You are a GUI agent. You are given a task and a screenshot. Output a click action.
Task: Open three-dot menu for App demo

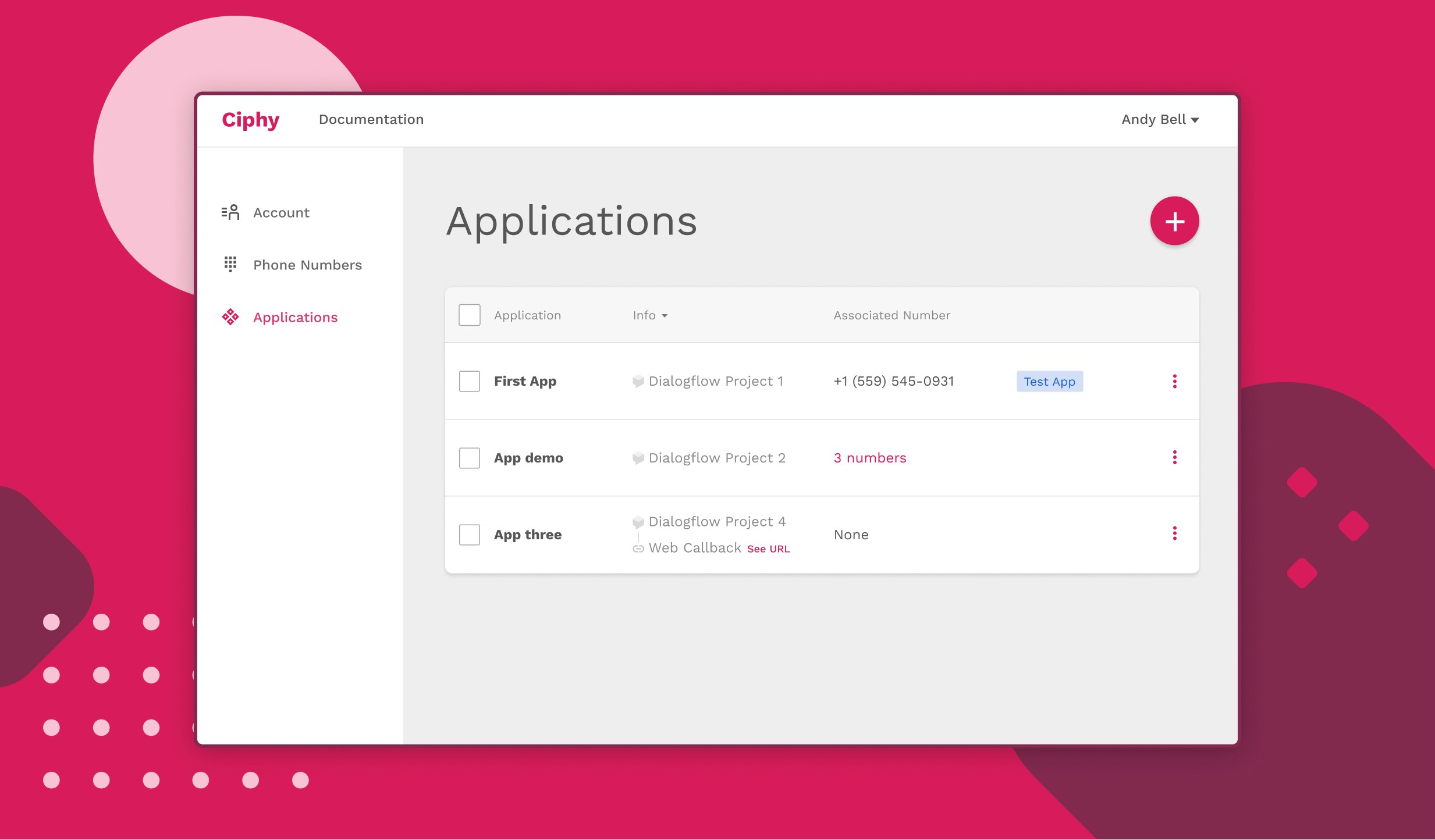(x=1174, y=458)
